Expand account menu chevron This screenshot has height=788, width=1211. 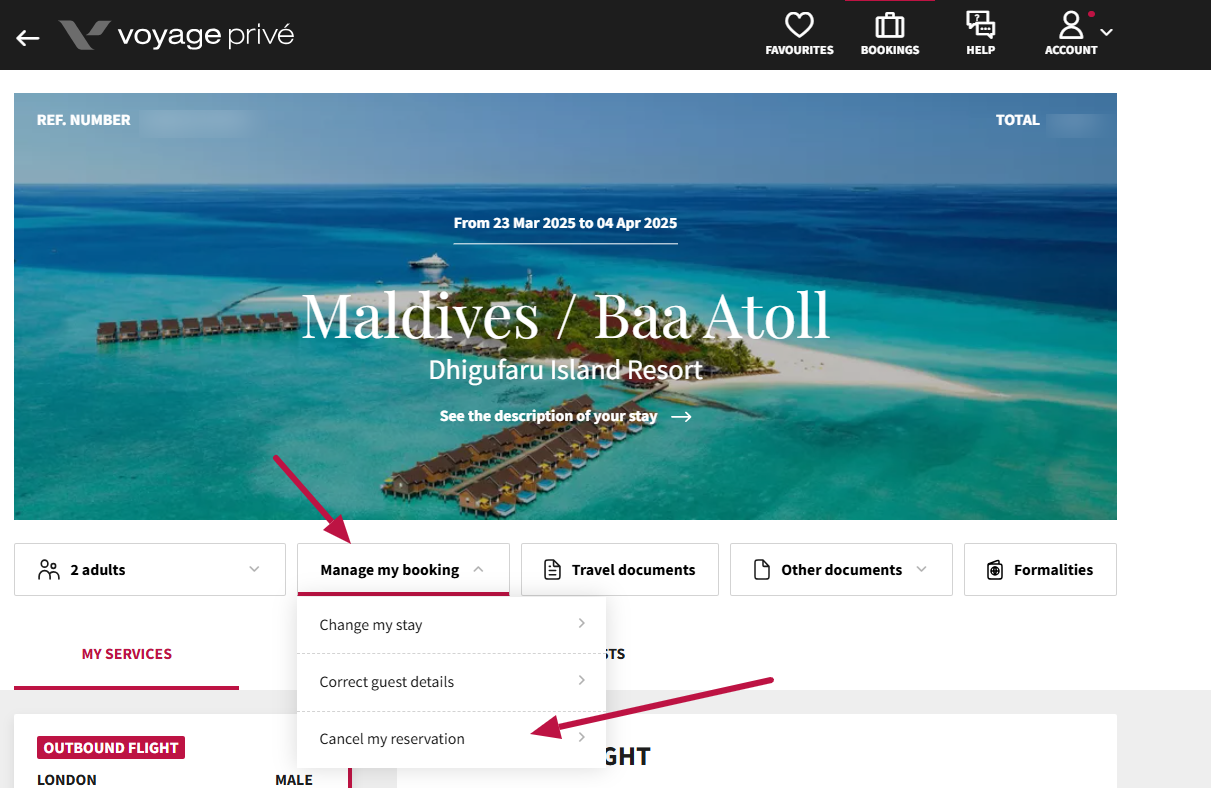(x=1106, y=32)
